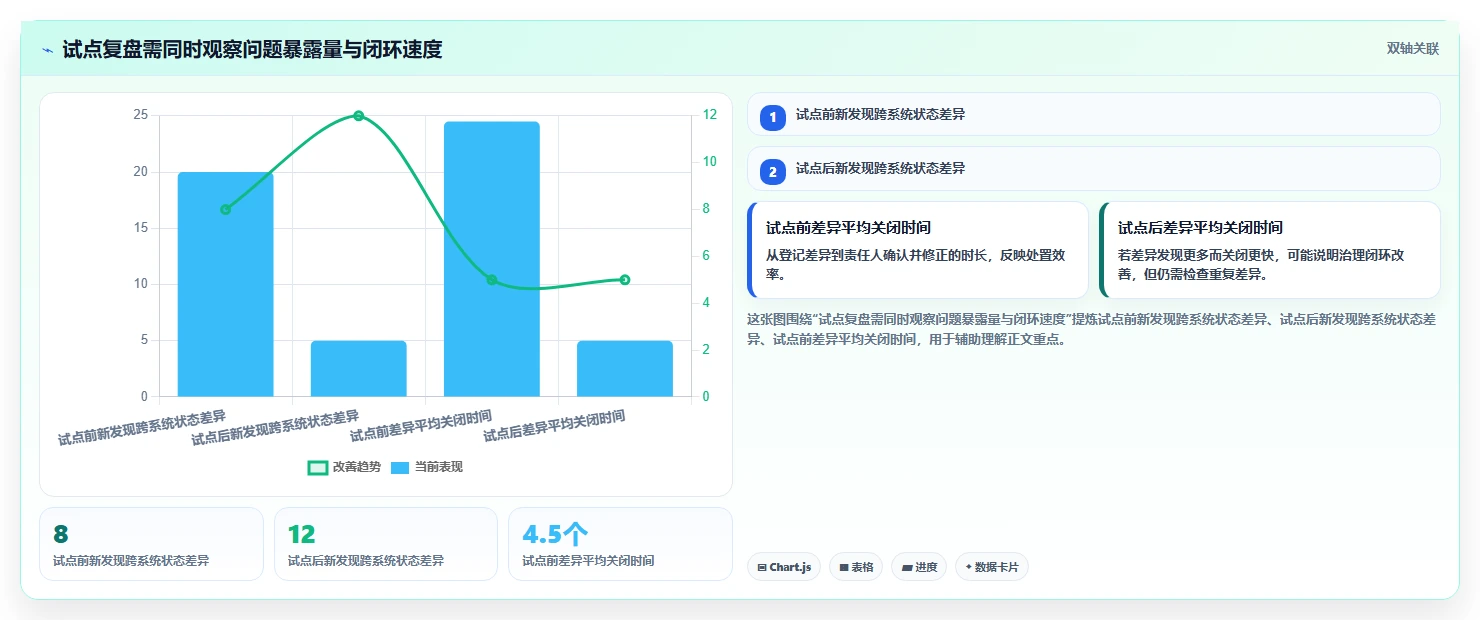The height and width of the screenshot is (620, 1480).
Task: Click the right green axis value 12
Action: pos(709,116)
